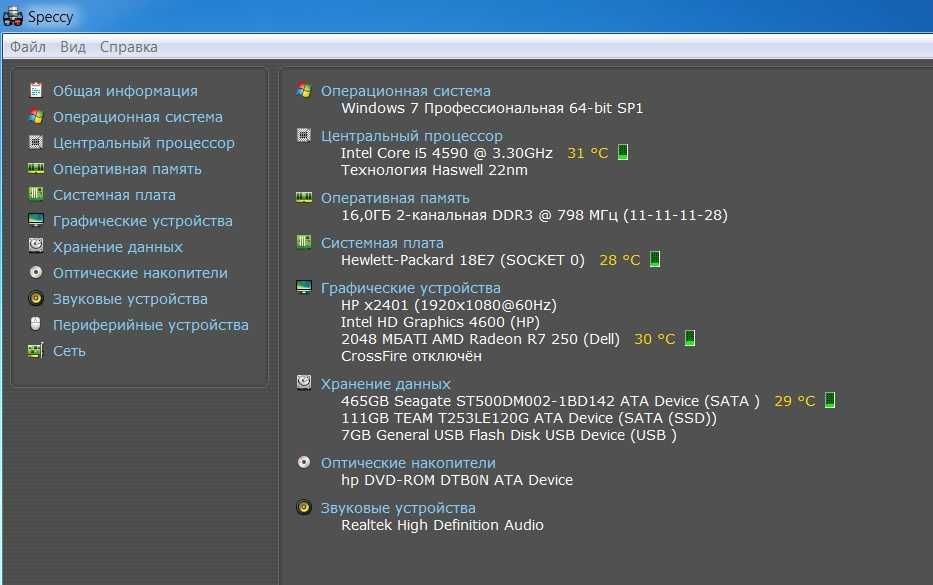Click the Звуковые устройства heading in summary

pos(398,508)
